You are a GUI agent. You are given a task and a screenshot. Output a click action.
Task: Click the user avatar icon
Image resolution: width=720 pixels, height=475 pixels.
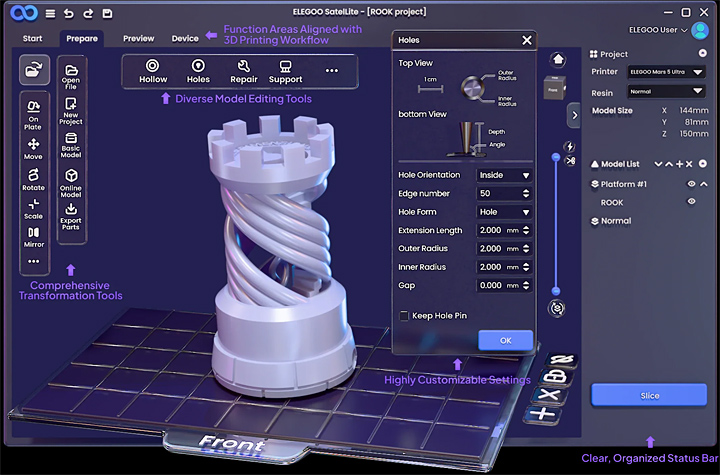tap(700, 30)
